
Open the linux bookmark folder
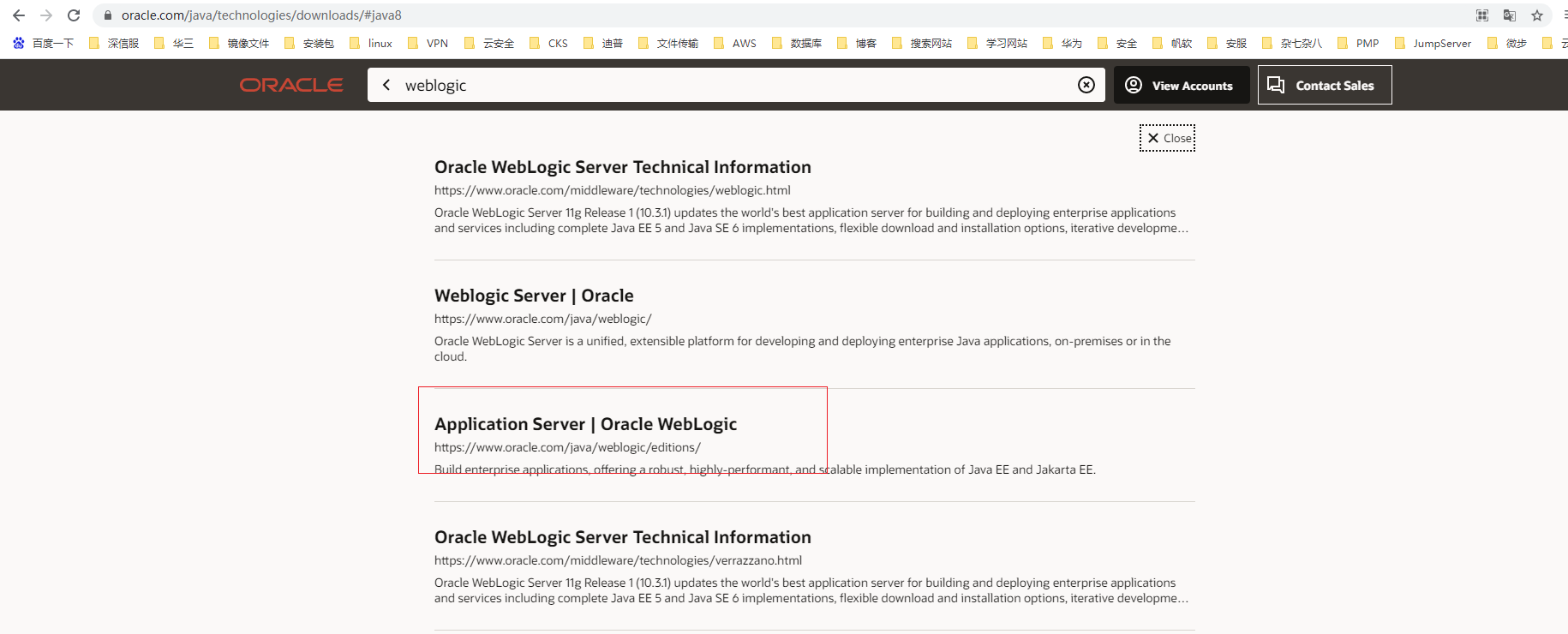click(371, 43)
